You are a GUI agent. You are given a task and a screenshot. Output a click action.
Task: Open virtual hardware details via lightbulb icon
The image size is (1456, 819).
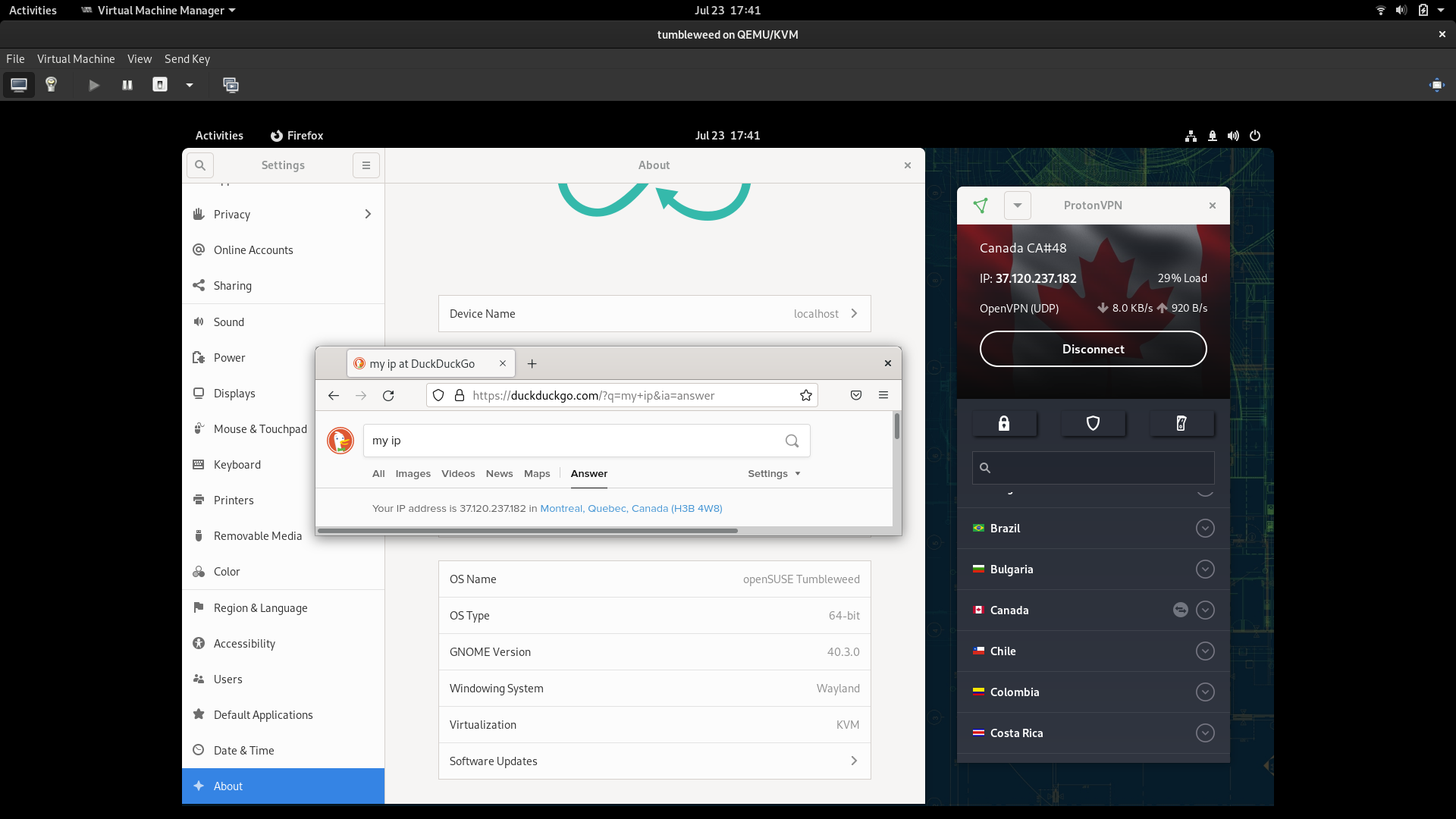pyautogui.click(x=51, y=84)
